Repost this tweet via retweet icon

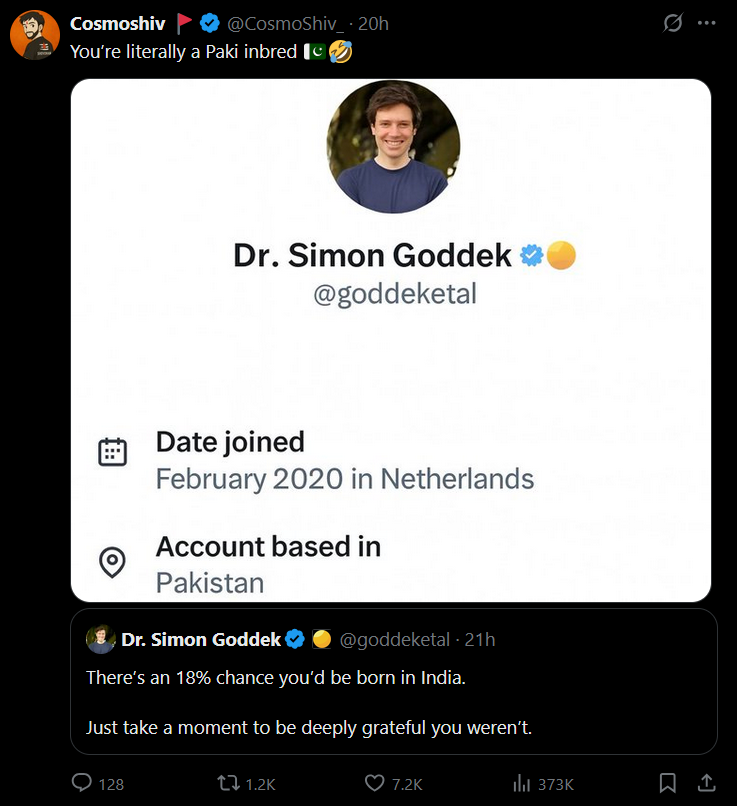(x=228, y=783)
